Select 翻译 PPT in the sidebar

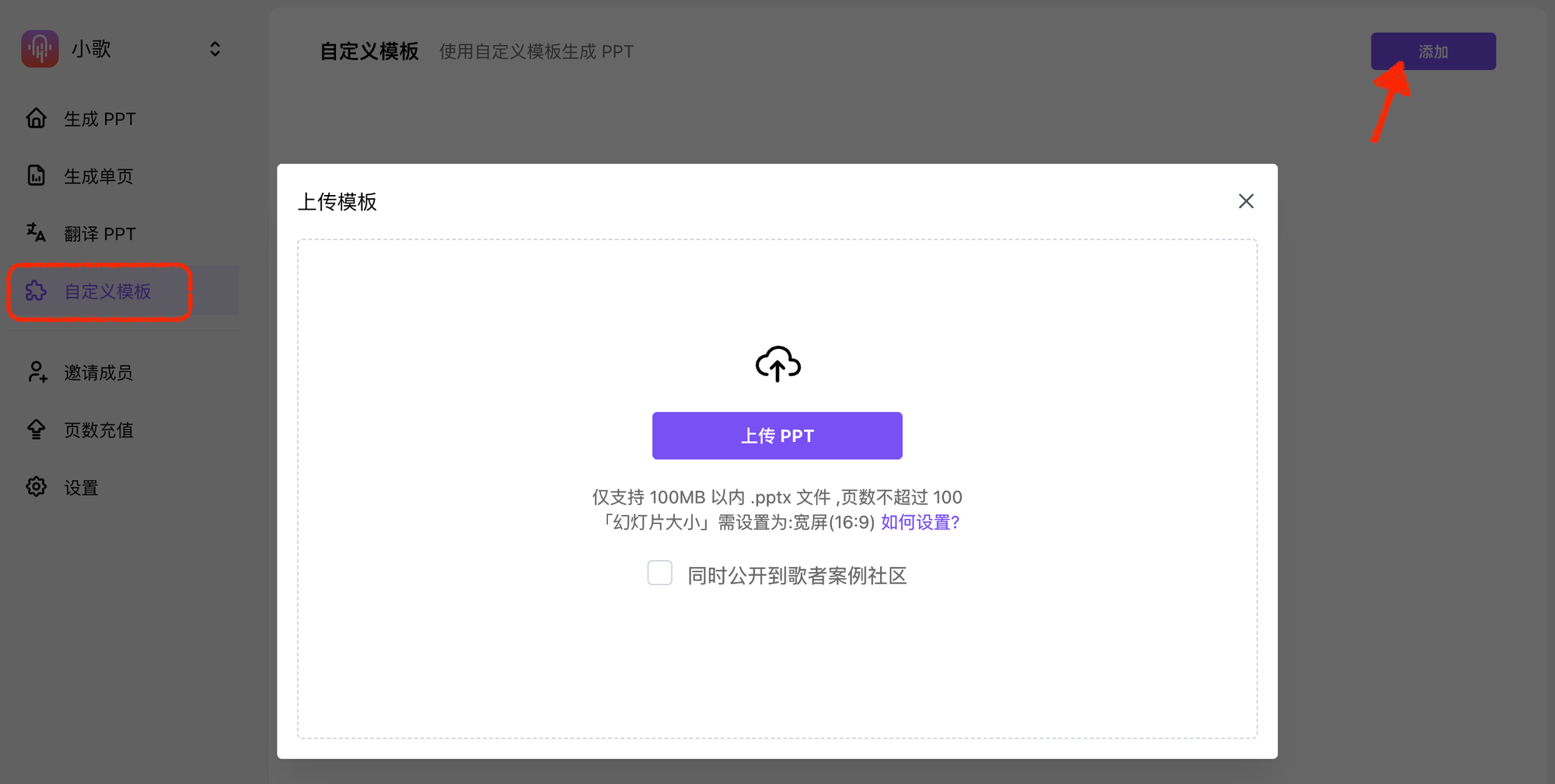100,234
